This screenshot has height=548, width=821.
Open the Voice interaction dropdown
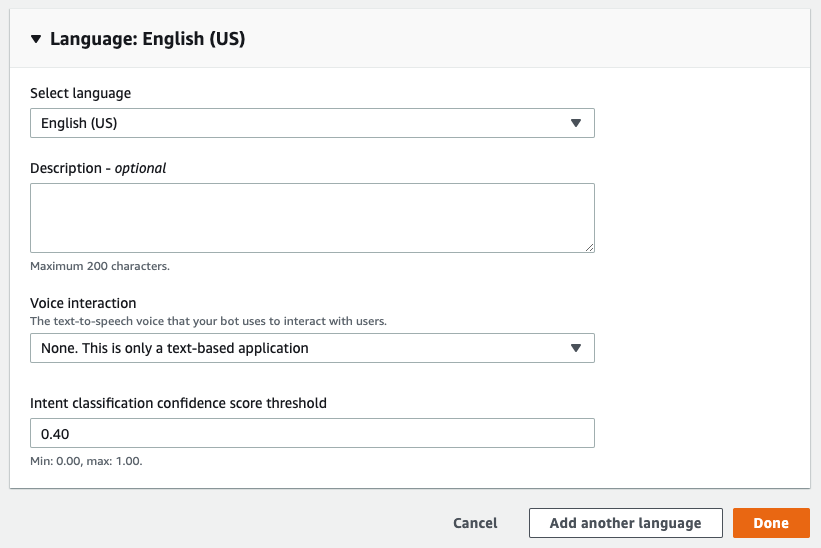[x=300, y=348]
